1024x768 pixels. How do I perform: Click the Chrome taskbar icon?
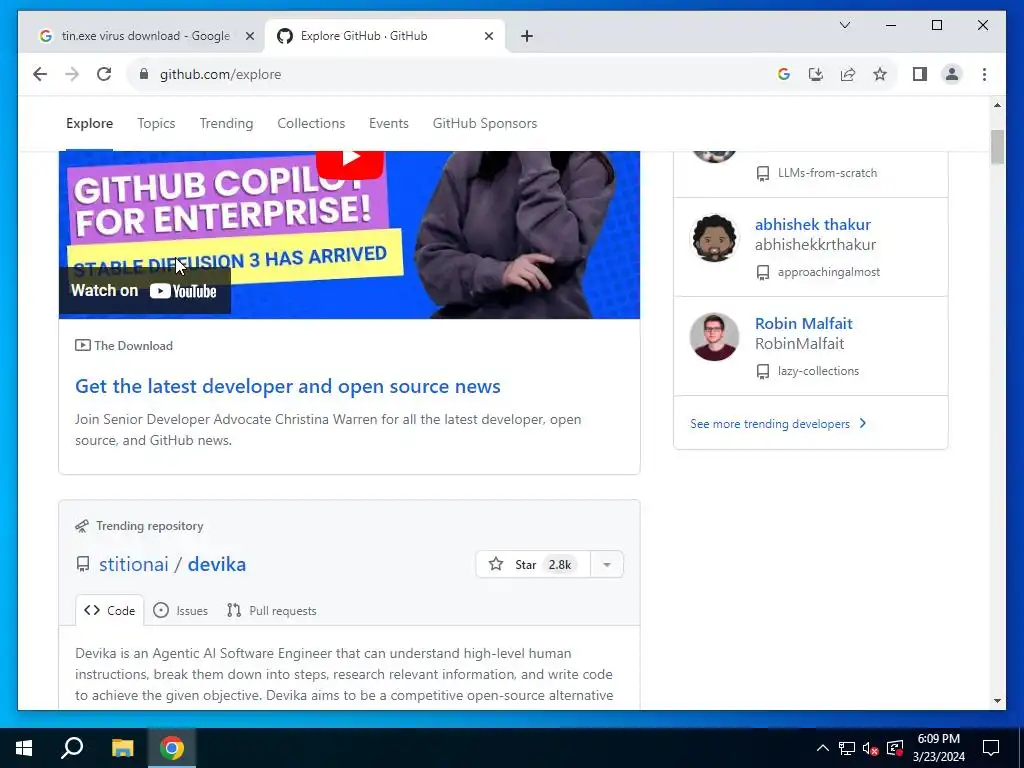(172, 748)
